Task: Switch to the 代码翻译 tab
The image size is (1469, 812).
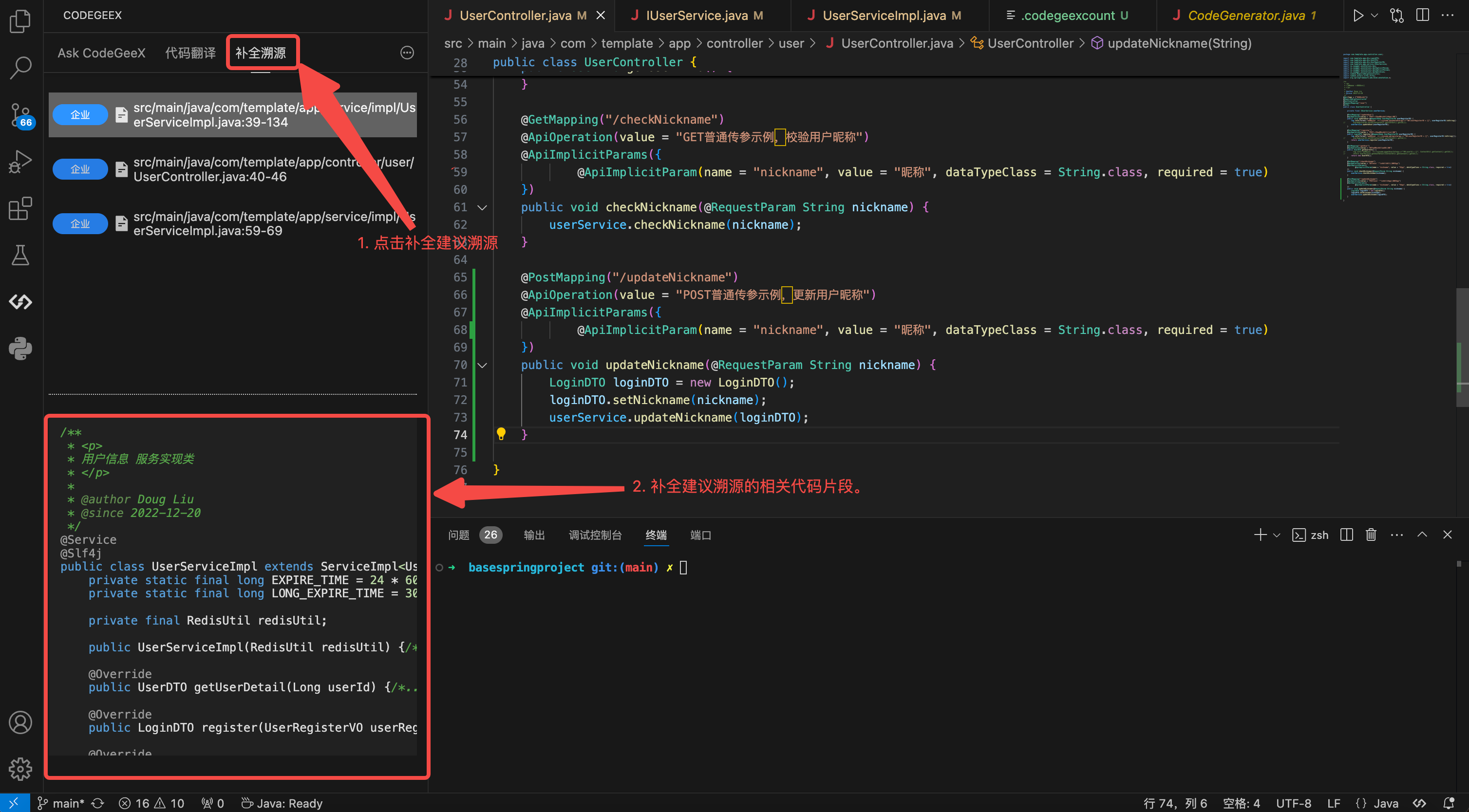Action: 190,53
